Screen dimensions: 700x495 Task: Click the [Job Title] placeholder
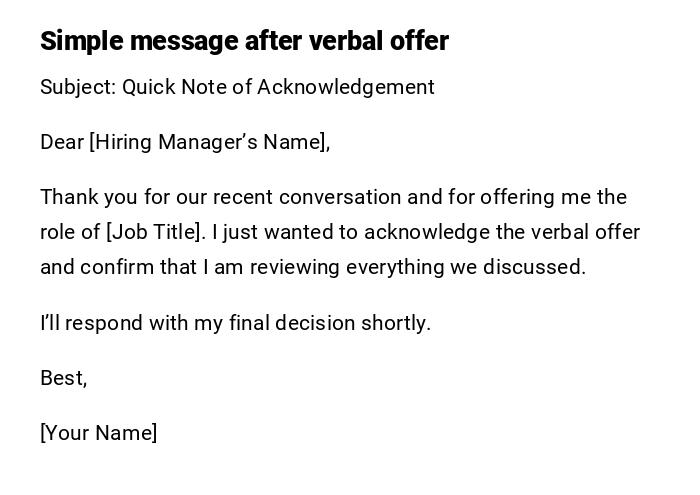pos(155,232)
